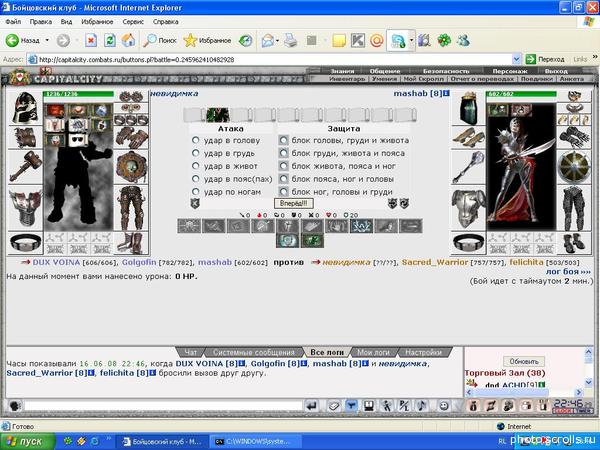
Task: Open the Mail icon dropdown arrow
Action: [277, 41]
